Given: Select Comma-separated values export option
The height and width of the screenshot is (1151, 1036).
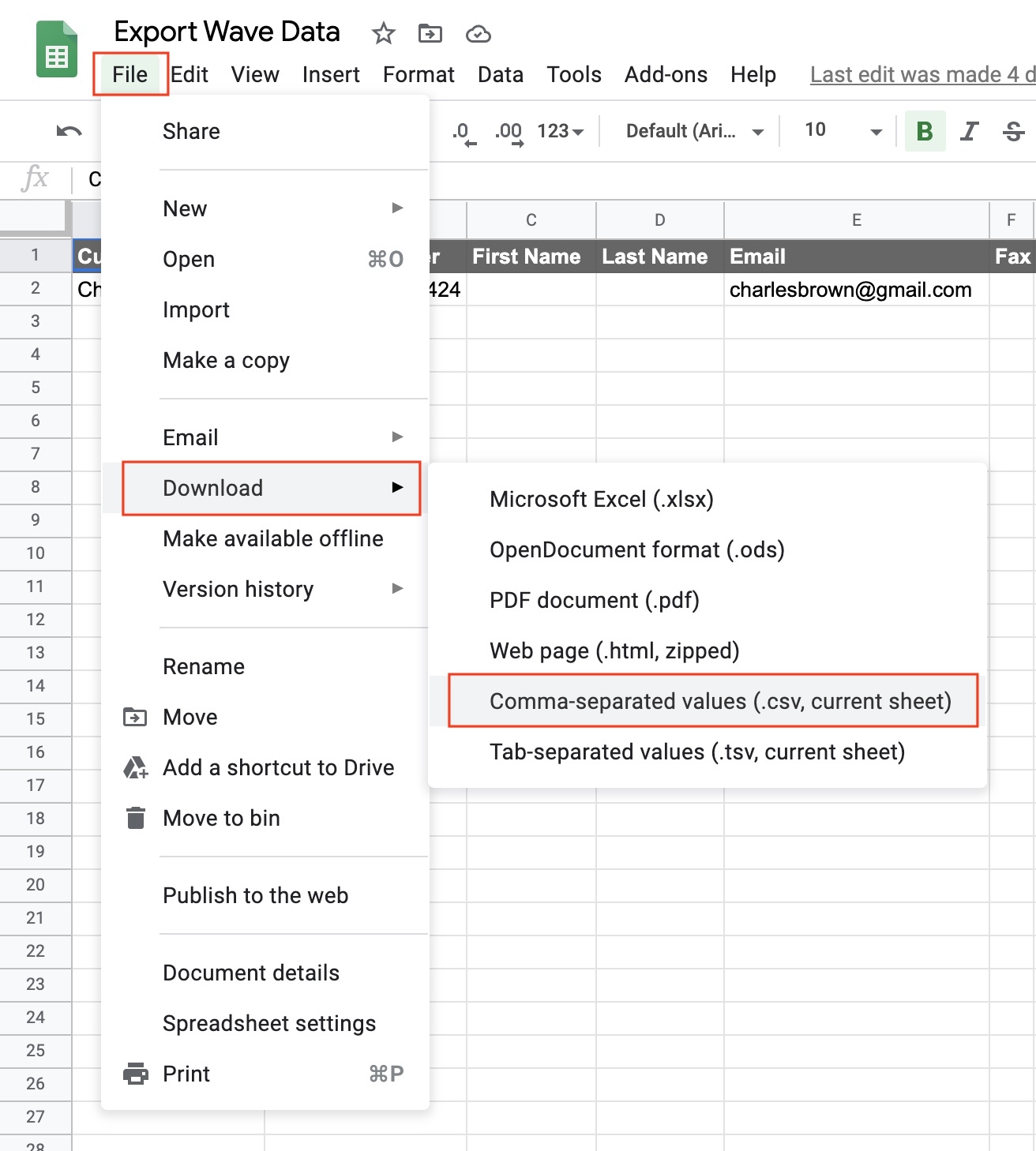Looking at the screenshot, I should pyautogui.click(x=720, y=700).
